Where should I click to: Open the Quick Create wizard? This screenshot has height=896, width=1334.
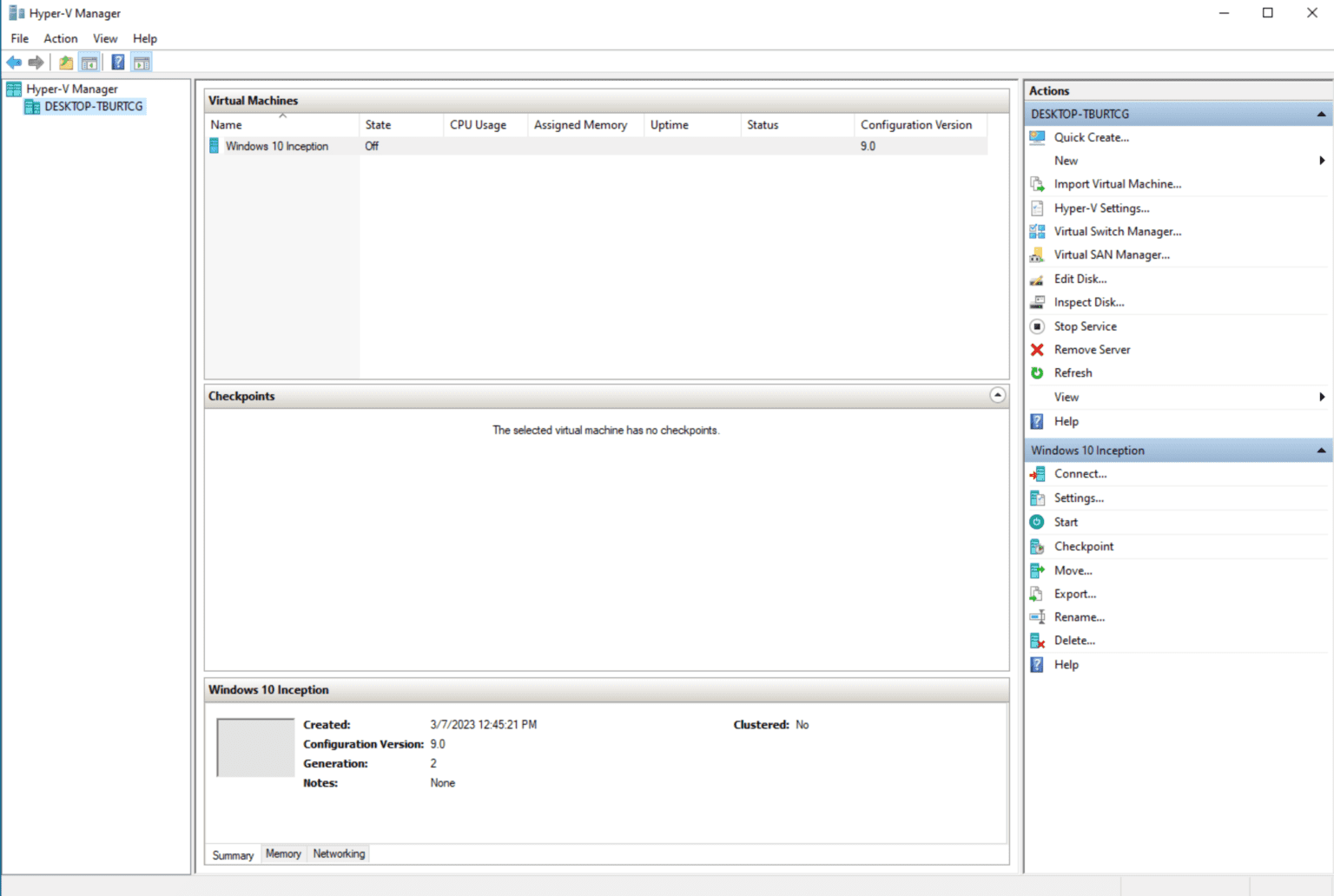(1091, 137)
